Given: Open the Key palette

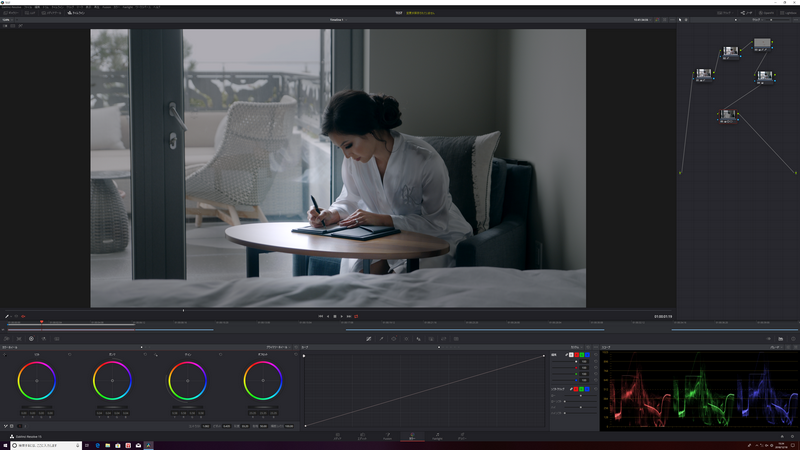Looking at the screenshot, I should 431,339.
